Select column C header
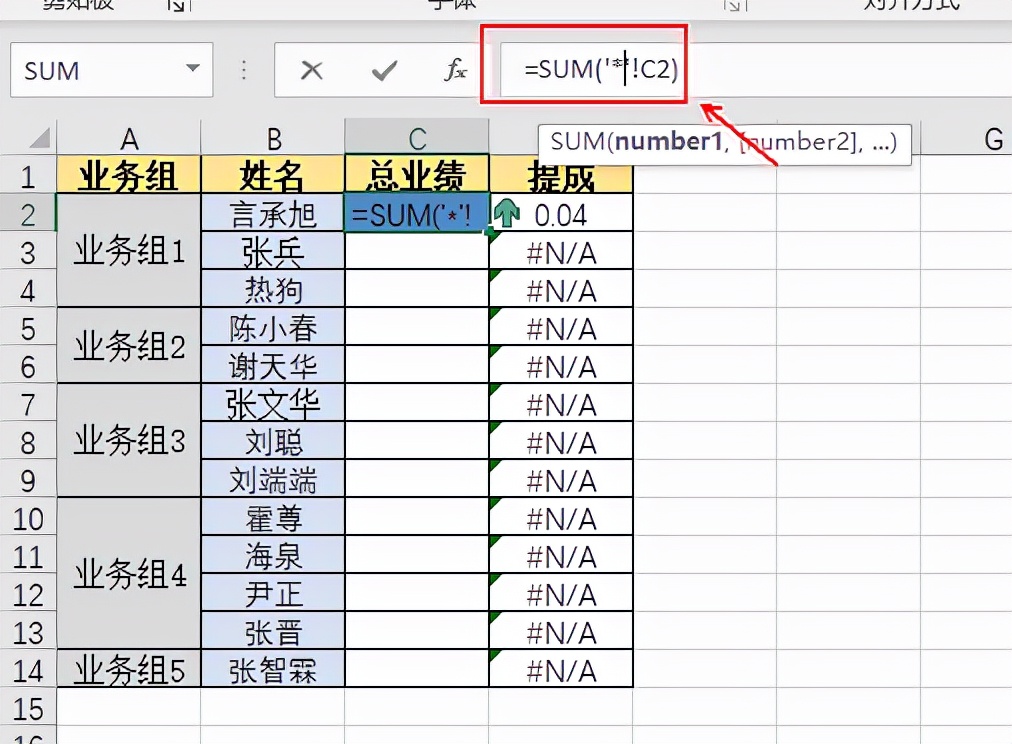Image resolution: width=1012 pixels, height=744 pixels. pos(417,137)
